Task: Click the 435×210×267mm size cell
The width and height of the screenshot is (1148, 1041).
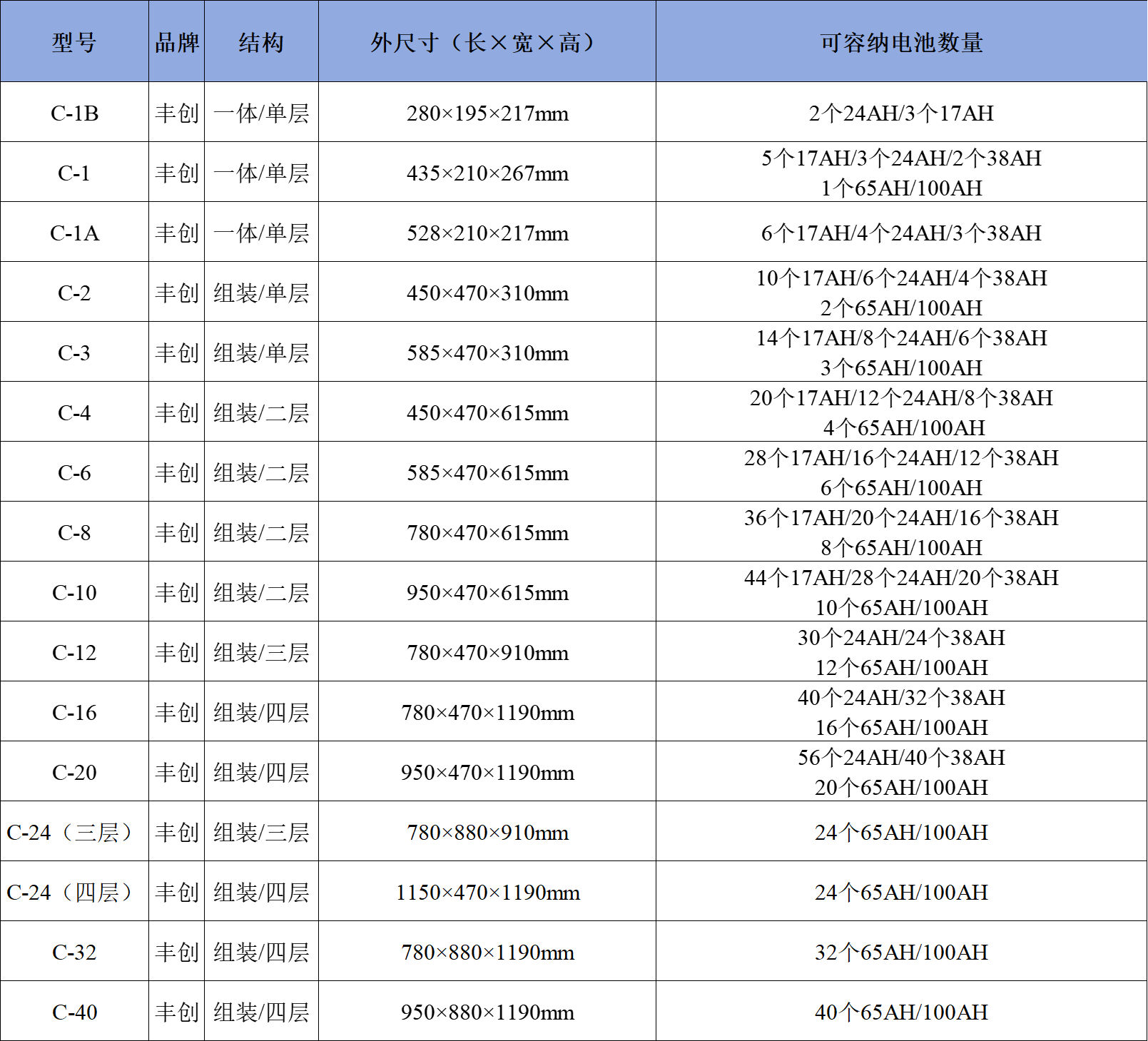Action: coord(487,173)
